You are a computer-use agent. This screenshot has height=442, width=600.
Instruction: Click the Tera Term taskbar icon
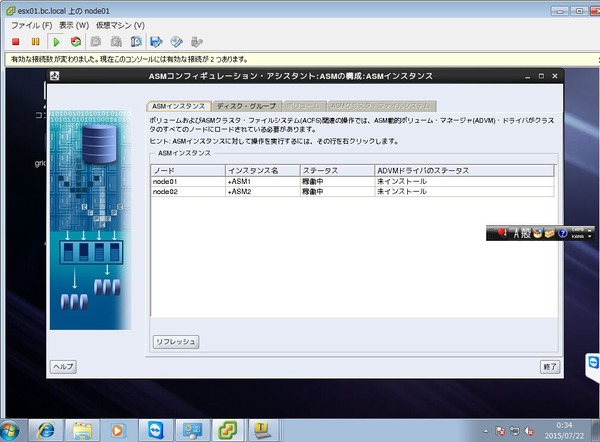click(262, 431)
